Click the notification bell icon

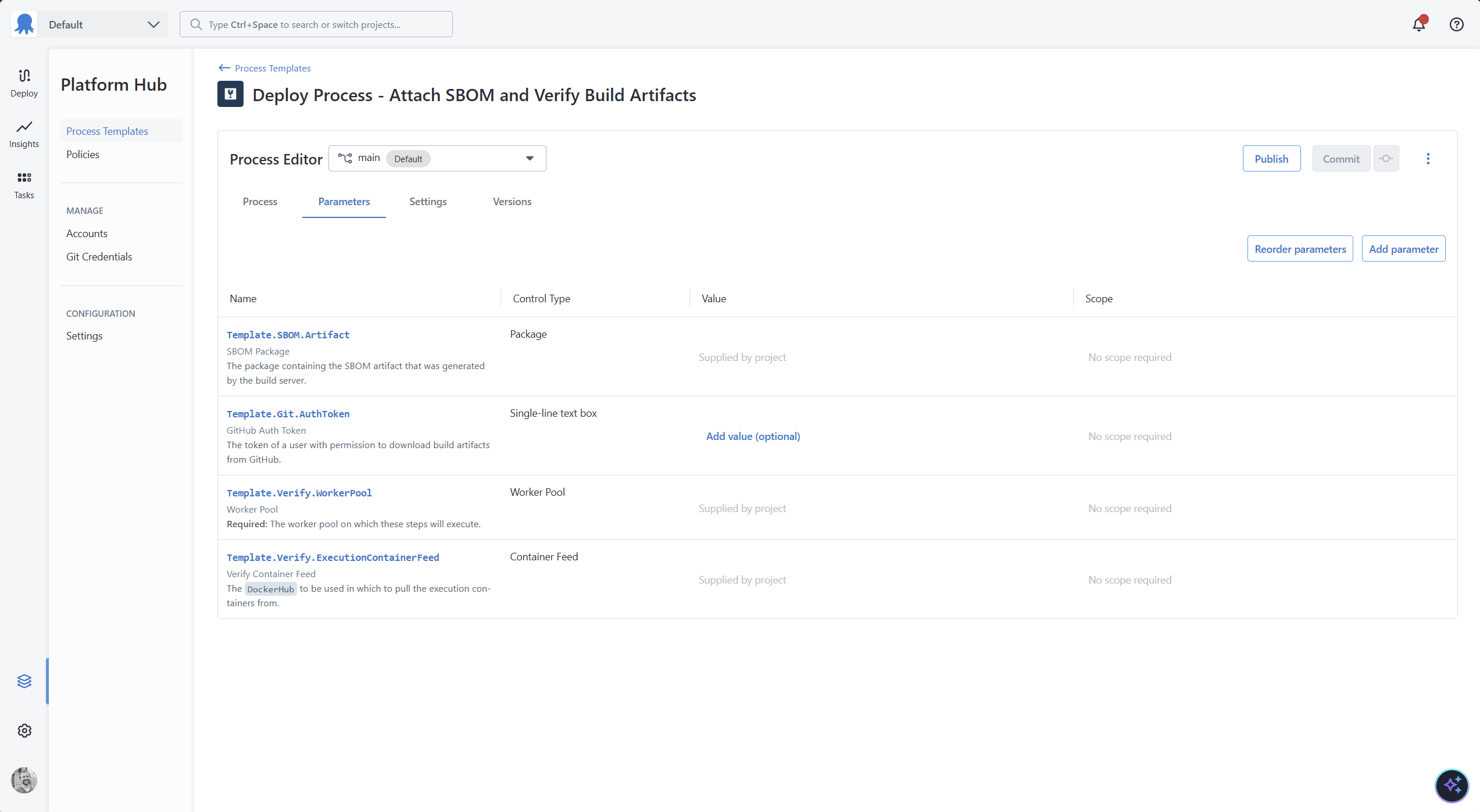[x=1419, y=24]
